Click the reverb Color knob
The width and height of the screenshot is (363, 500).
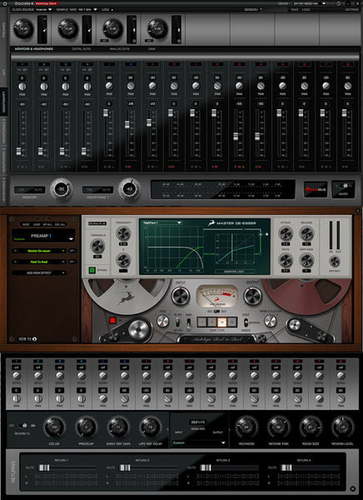(54, 427)
